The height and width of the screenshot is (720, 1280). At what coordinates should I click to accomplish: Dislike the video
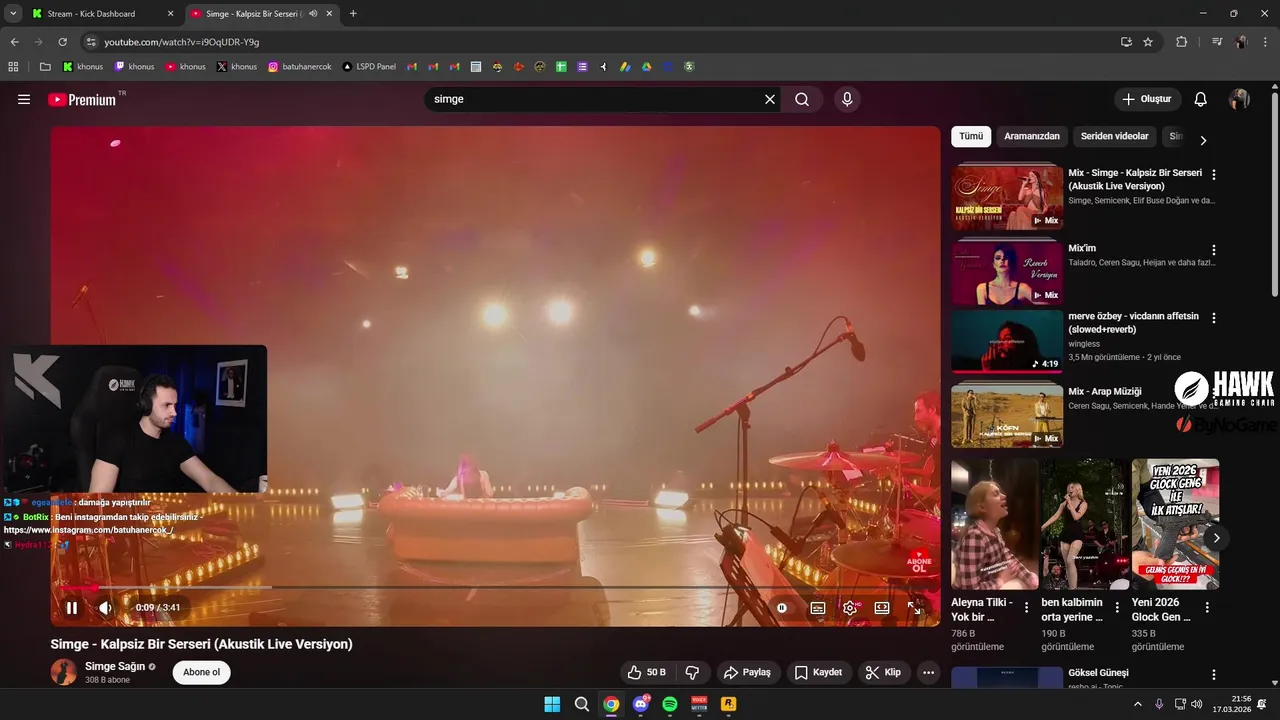[692, 672]
